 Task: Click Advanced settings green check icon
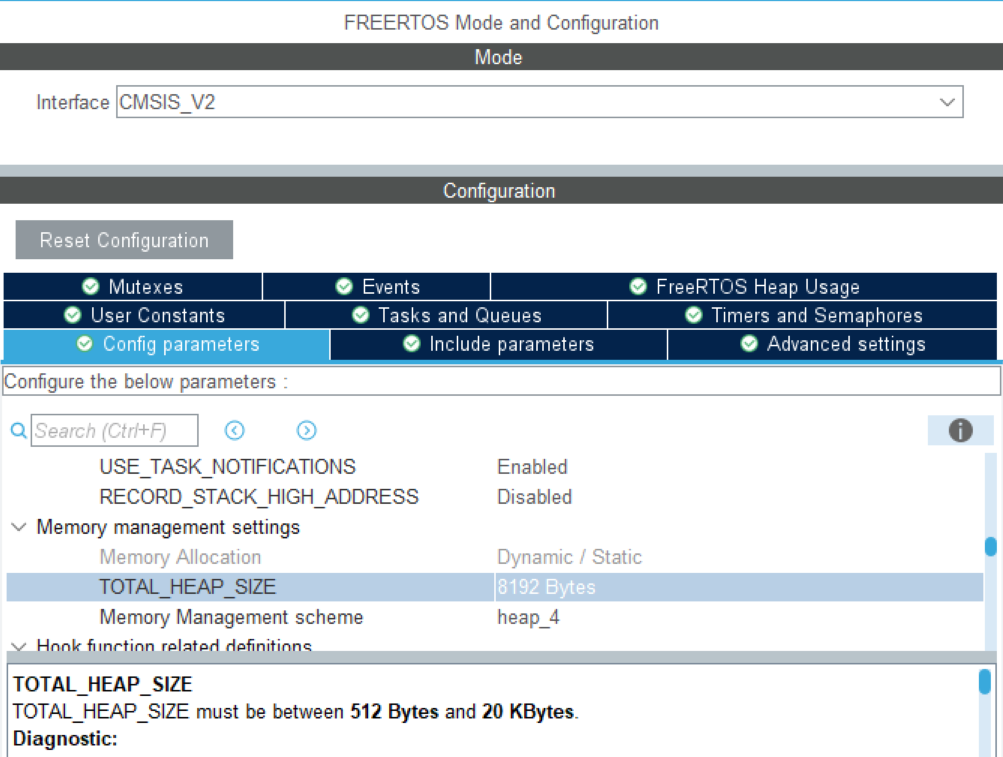749,344
